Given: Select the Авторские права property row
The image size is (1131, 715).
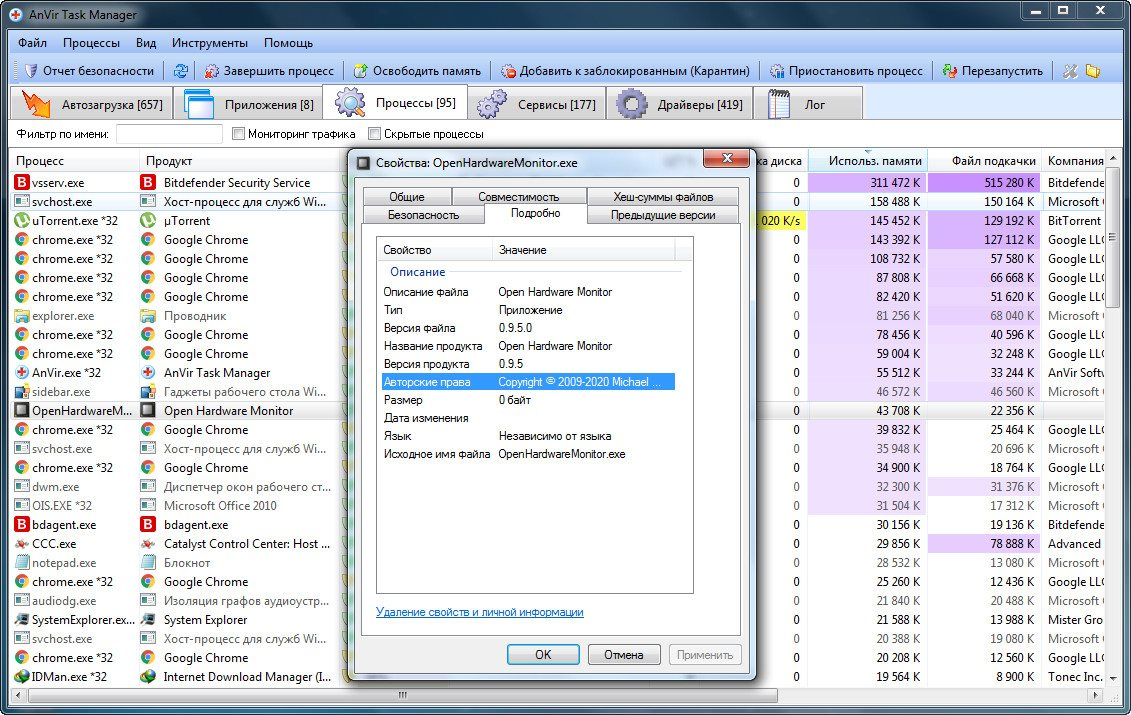Looking at the screenshot, I should [528, 382].
